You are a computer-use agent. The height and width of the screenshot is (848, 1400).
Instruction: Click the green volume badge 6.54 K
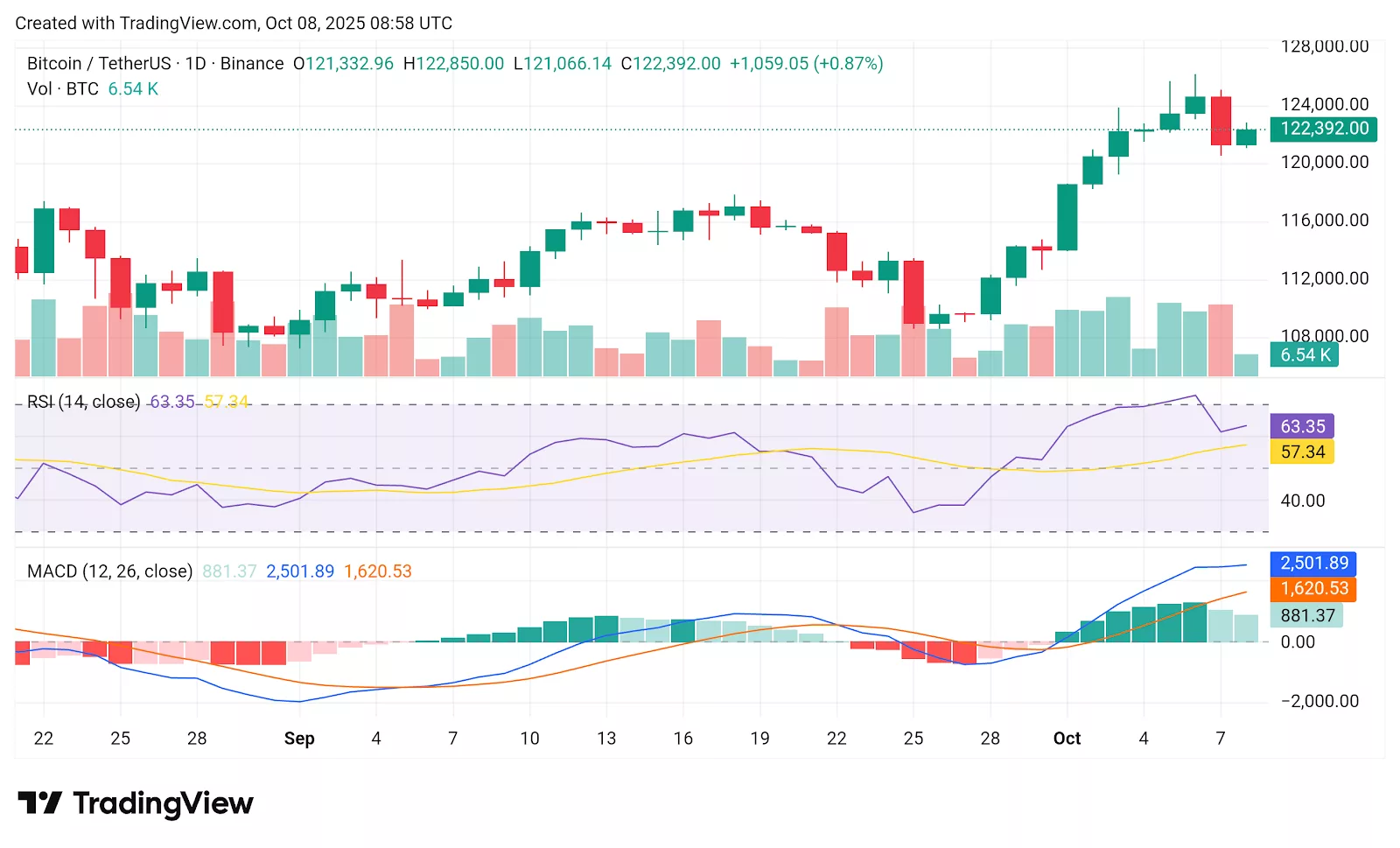coord(1303,355)
